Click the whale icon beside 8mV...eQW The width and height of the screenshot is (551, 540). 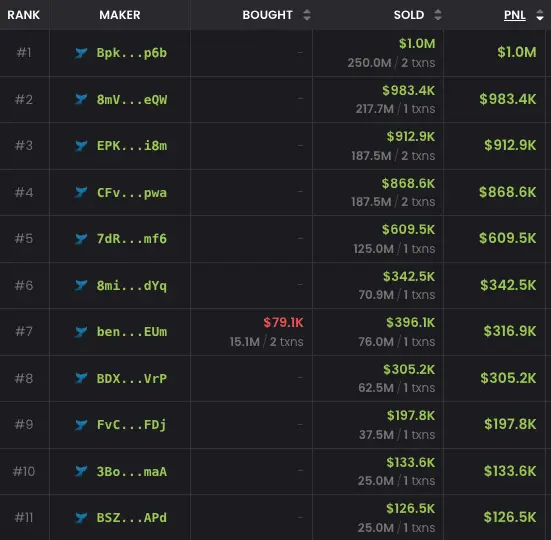click(x=81, y=99)
